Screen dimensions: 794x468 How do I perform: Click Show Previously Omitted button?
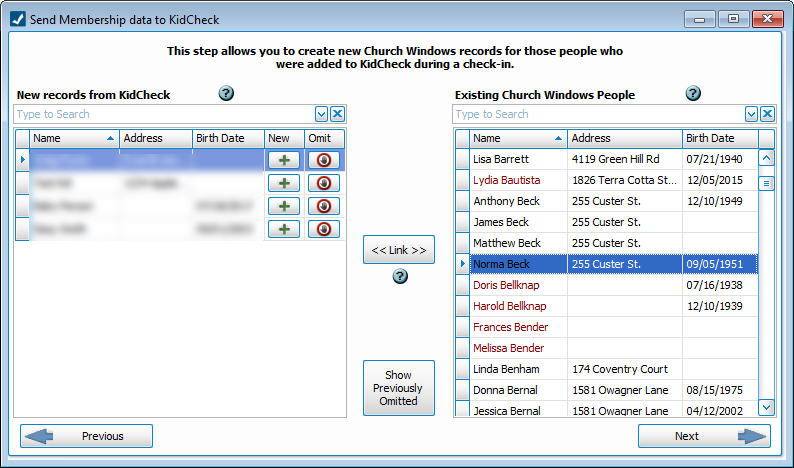(399, 388)
